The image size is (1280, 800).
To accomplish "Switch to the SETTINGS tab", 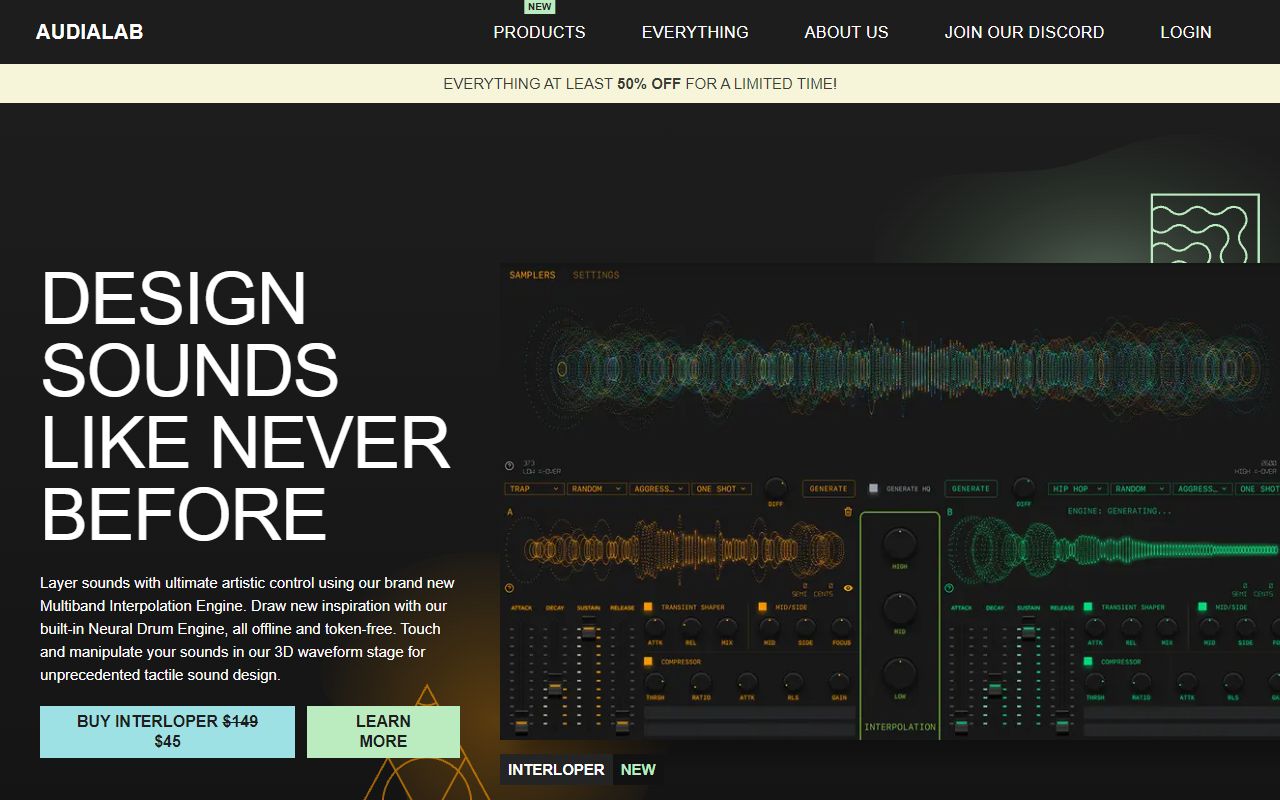I will tap(596, 275).
